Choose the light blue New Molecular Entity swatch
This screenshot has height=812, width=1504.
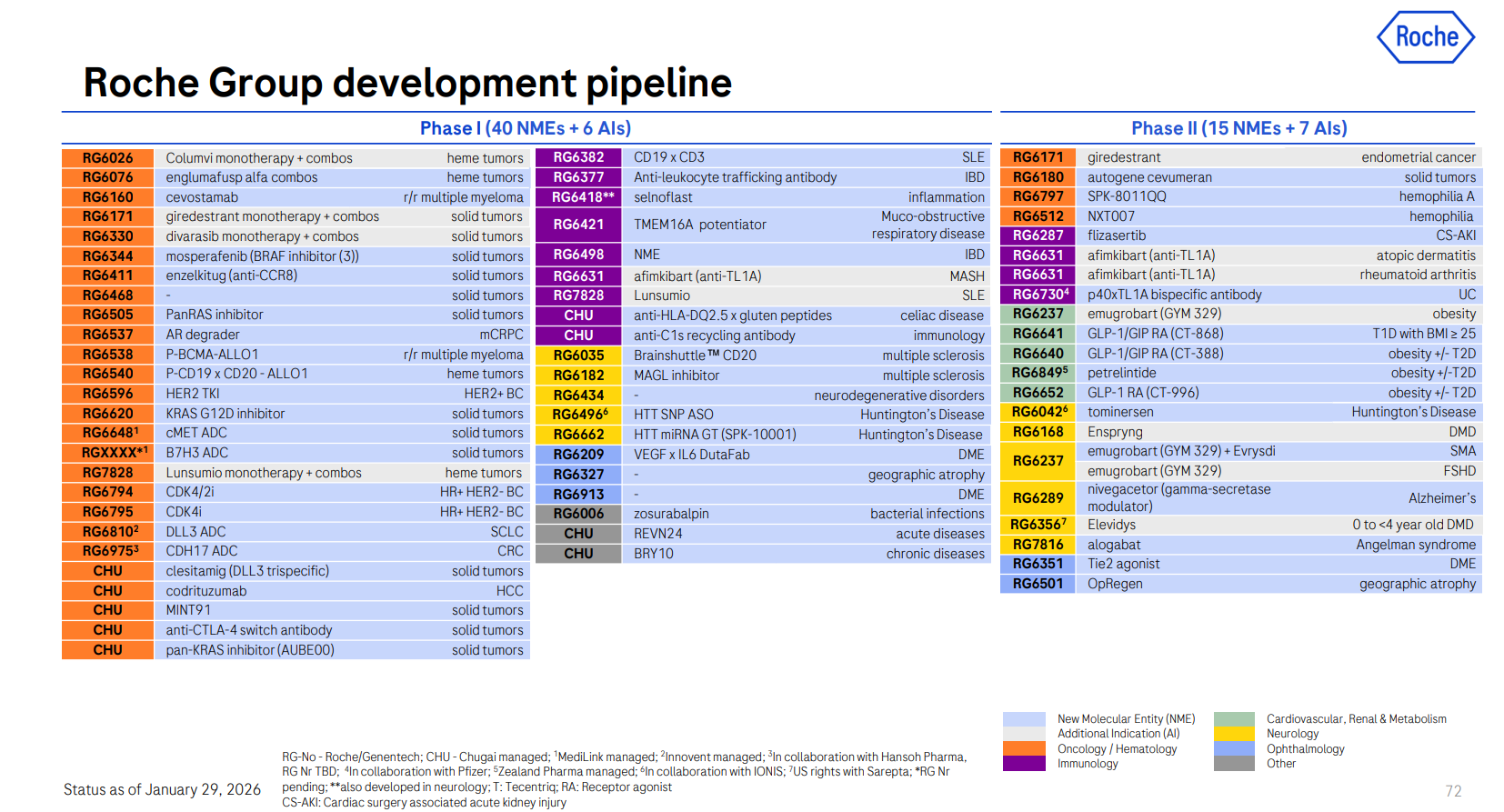[1023, 719]
